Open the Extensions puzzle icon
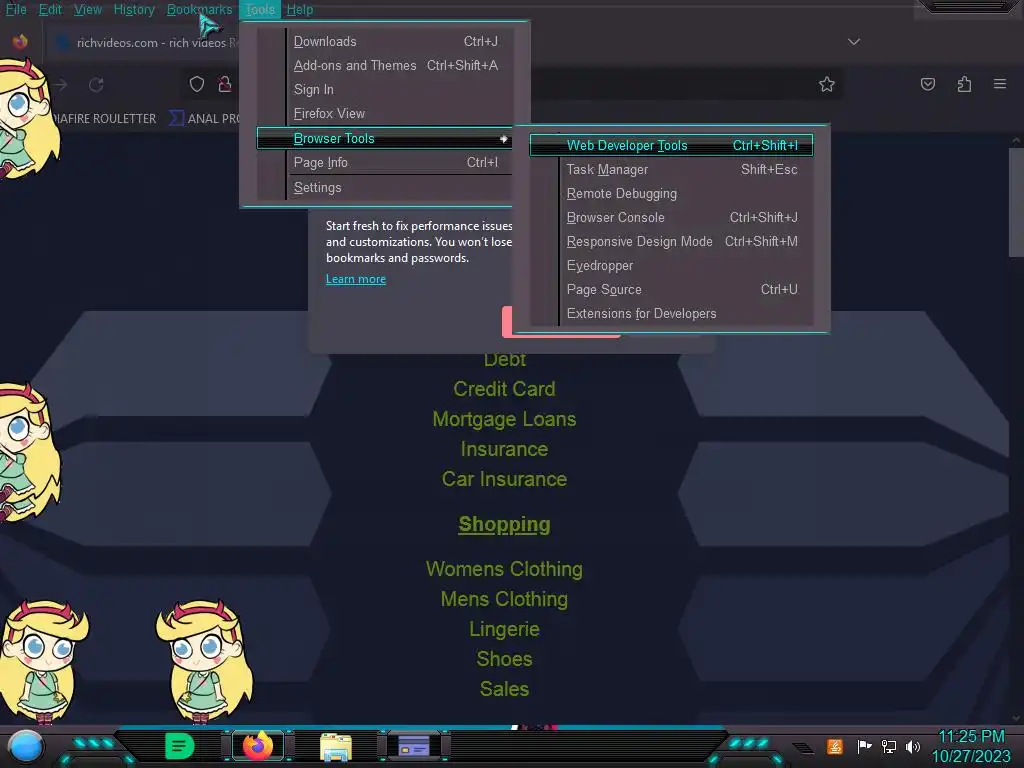Viewport: 1024px width, 768px height. pyautogui.click(x=965, y=84)
